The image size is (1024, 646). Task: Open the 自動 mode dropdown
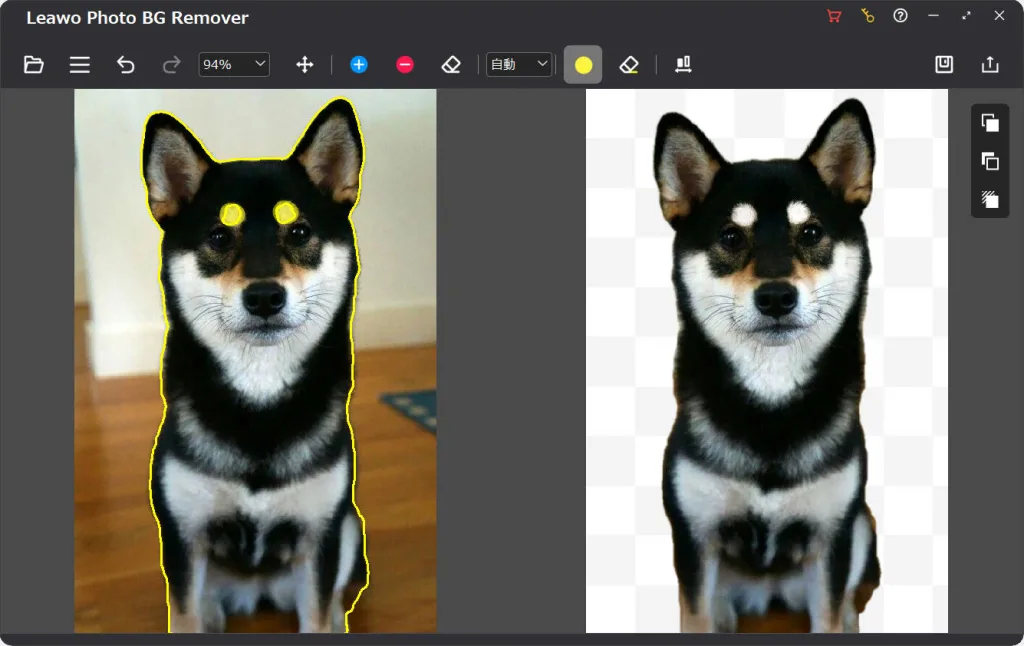click(x=510, y=64)
